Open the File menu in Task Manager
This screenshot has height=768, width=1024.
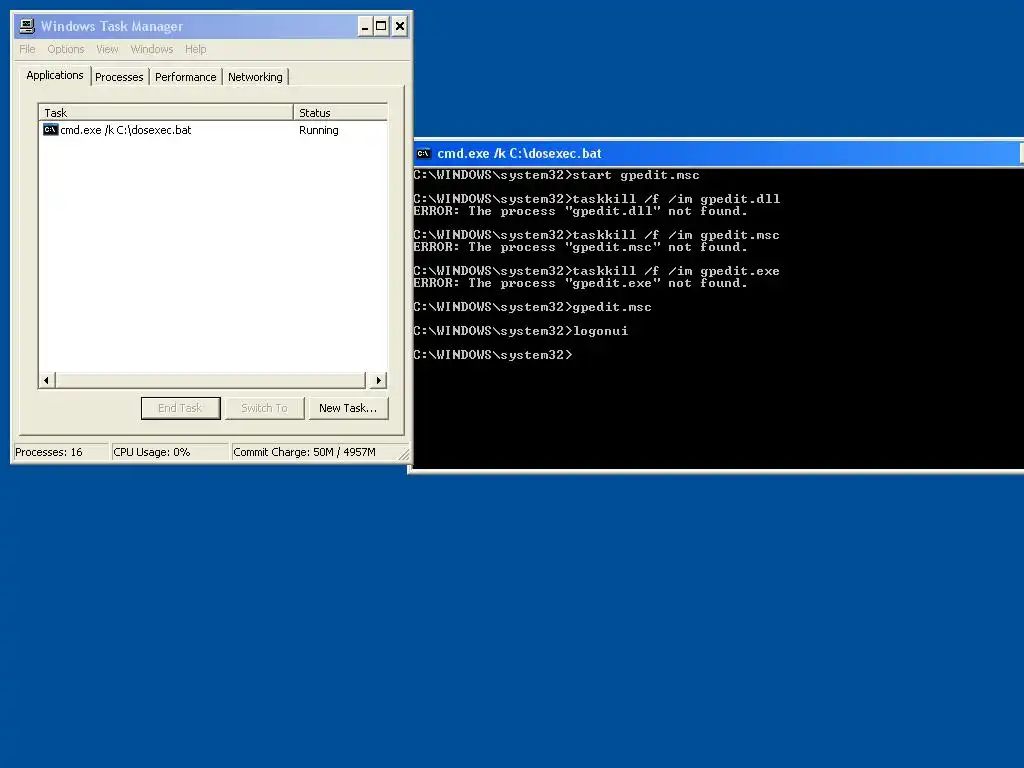pyautogui.click(x=27, y=49)
